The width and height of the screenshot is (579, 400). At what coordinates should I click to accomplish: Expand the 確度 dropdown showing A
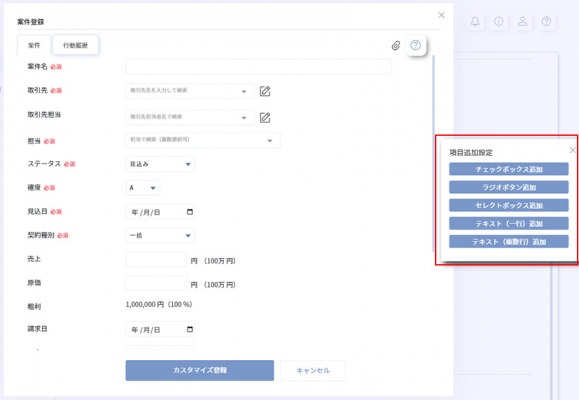(143, 188)
